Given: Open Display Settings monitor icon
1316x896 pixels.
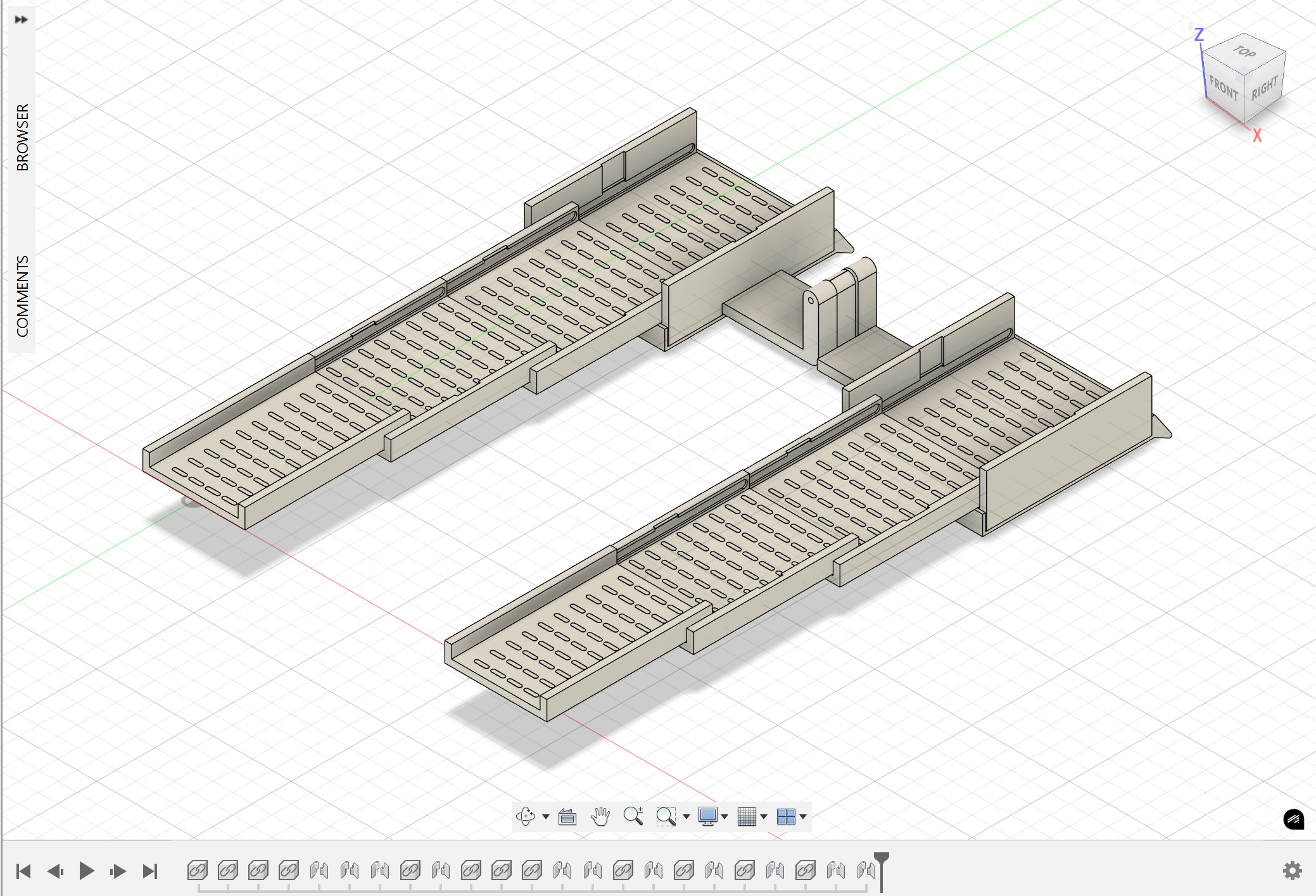Looking at the screenshot, I should click(707, 816).
